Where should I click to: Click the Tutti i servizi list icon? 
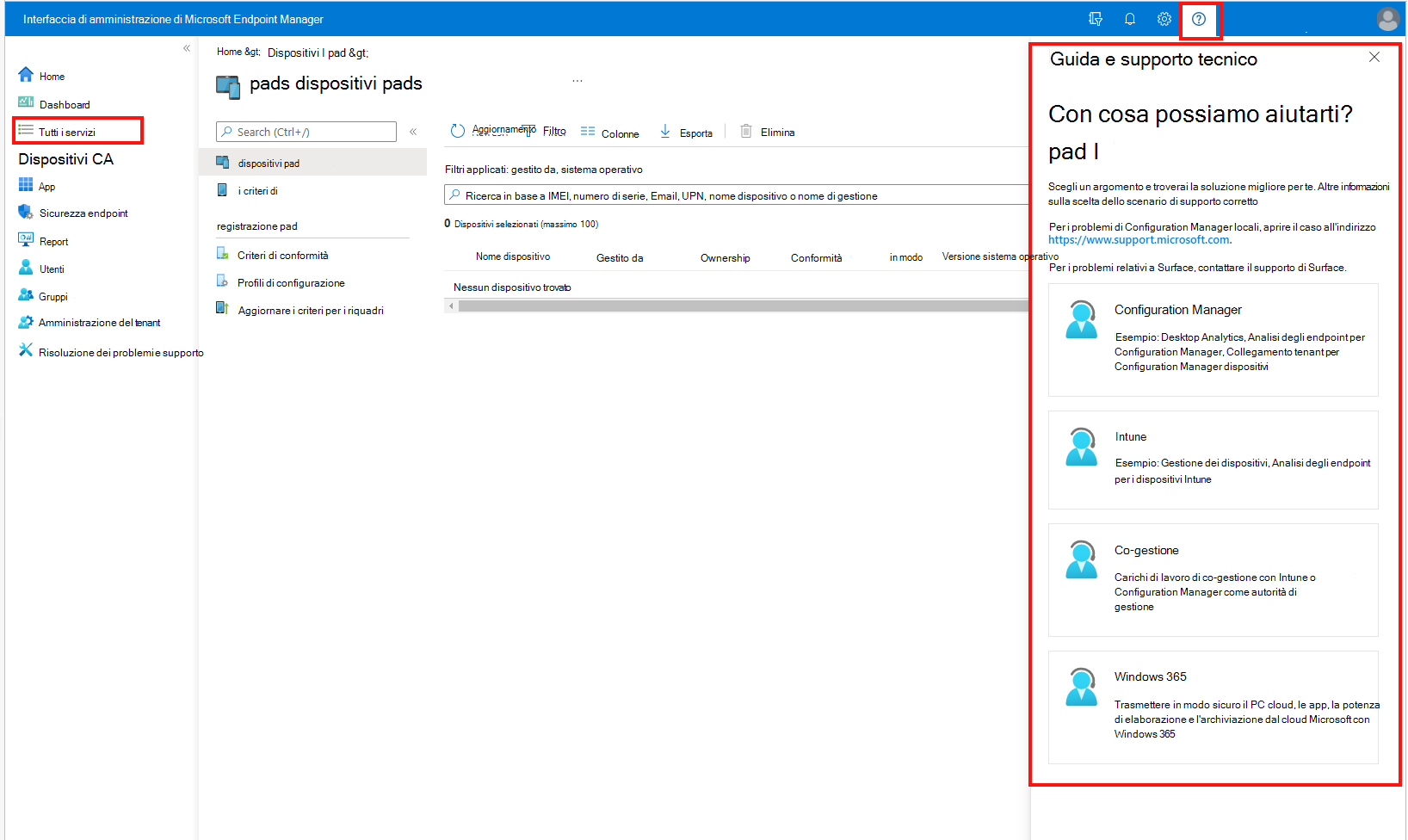[x=26, y=131]
